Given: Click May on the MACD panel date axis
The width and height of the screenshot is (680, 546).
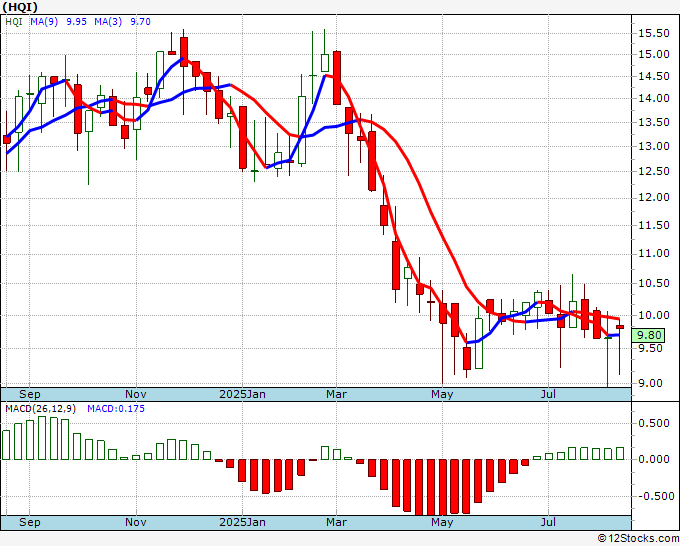Looking at the screenshot, I should tap(442, 522).
